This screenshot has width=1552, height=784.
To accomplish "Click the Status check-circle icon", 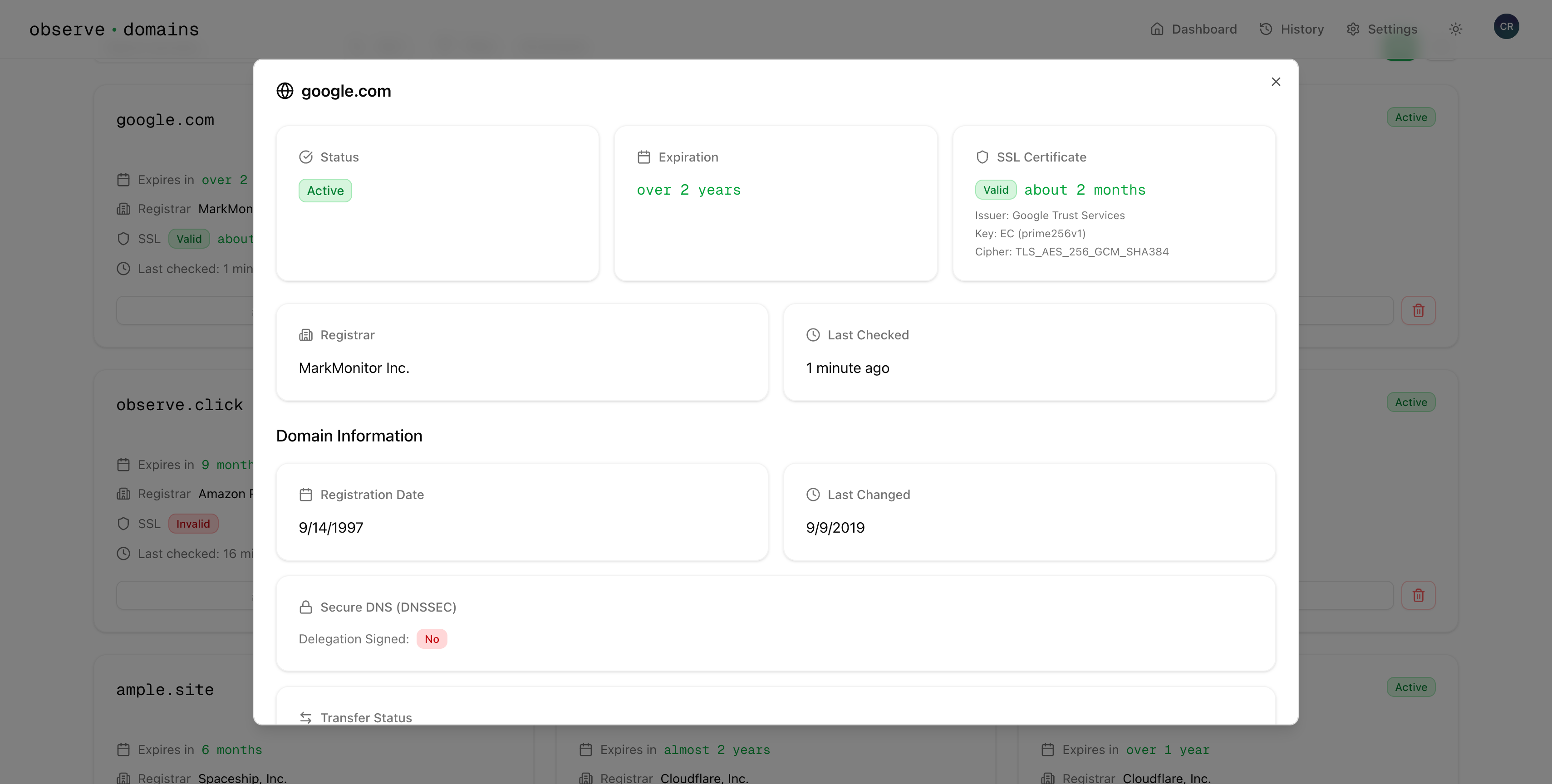I will point(306,157).
